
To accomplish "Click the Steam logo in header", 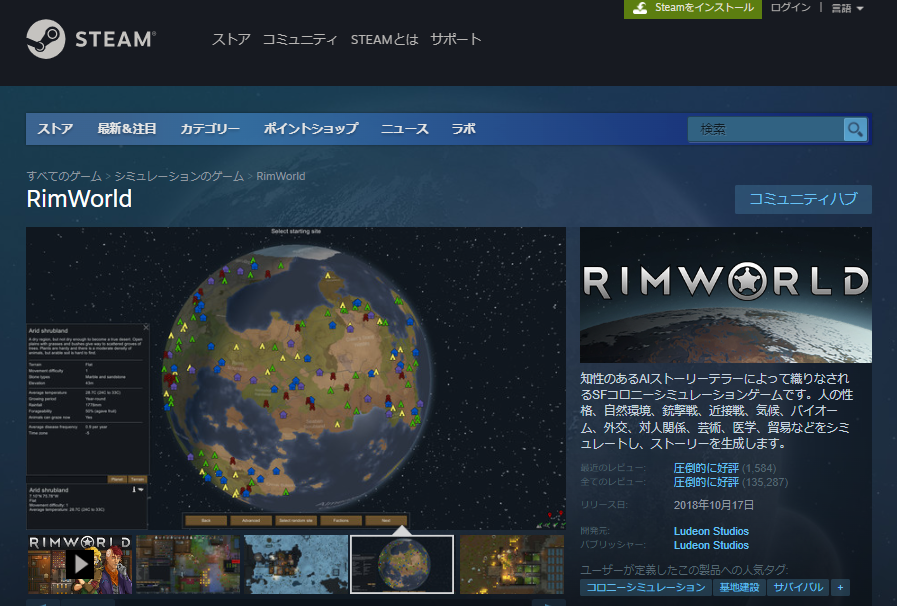I will [x=90, y=40].
